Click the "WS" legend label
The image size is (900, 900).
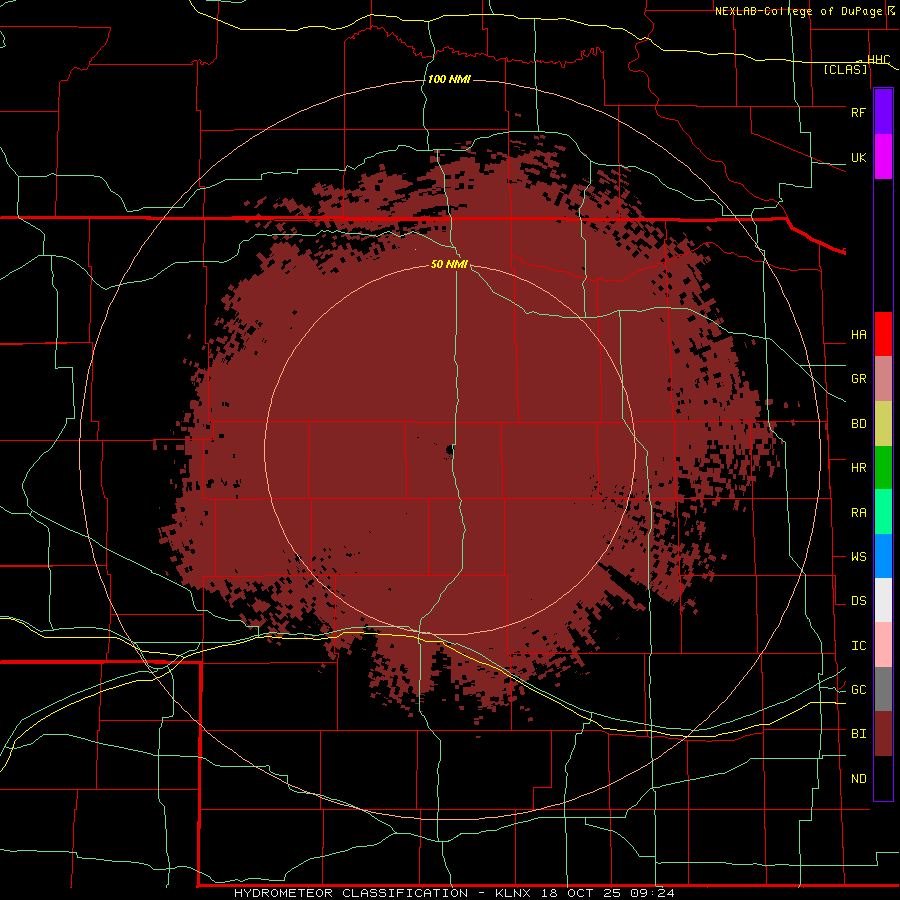858,557
